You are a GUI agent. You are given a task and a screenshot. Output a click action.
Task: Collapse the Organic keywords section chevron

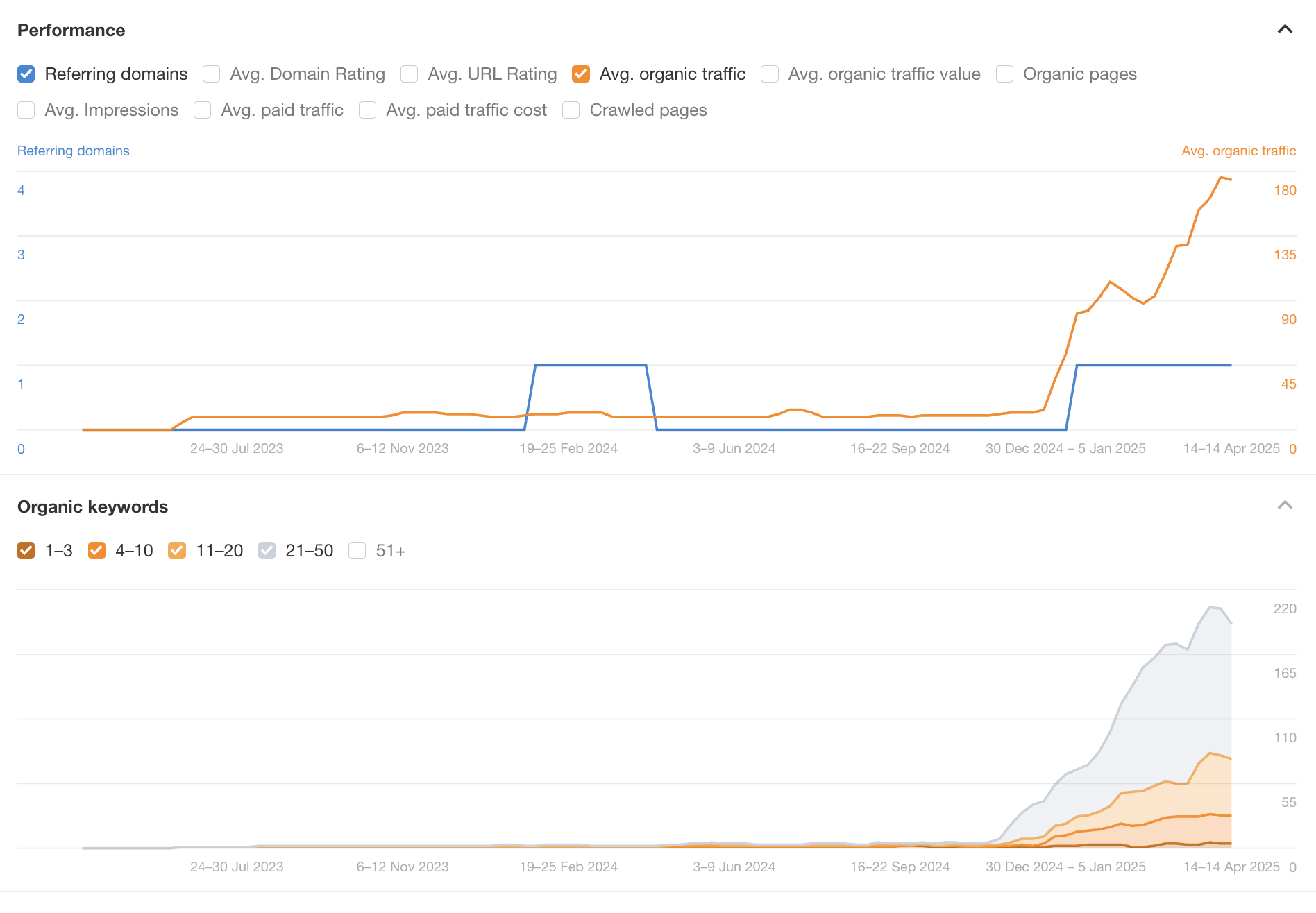pyautogui.click(x=1285, y=505)
